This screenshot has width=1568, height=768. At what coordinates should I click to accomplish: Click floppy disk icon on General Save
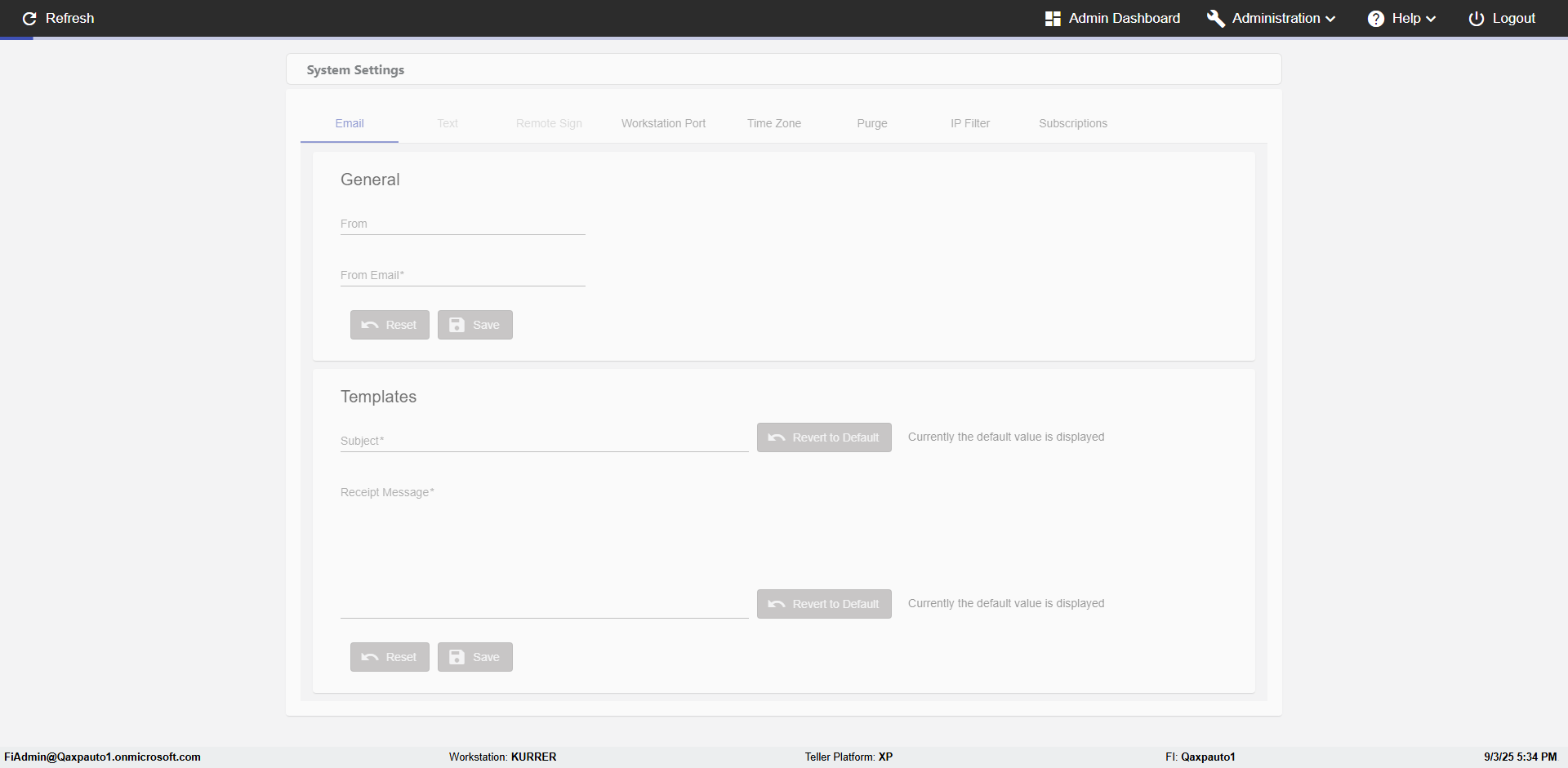[x=457, y=325]
